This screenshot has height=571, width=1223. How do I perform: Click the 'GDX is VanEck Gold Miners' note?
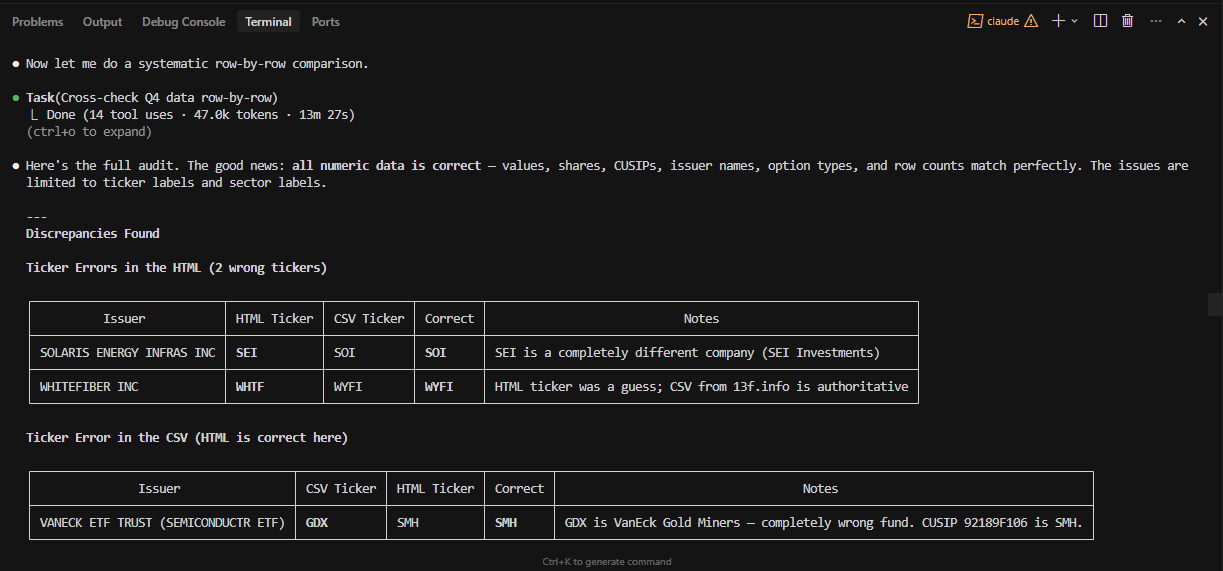click(823, 523)
